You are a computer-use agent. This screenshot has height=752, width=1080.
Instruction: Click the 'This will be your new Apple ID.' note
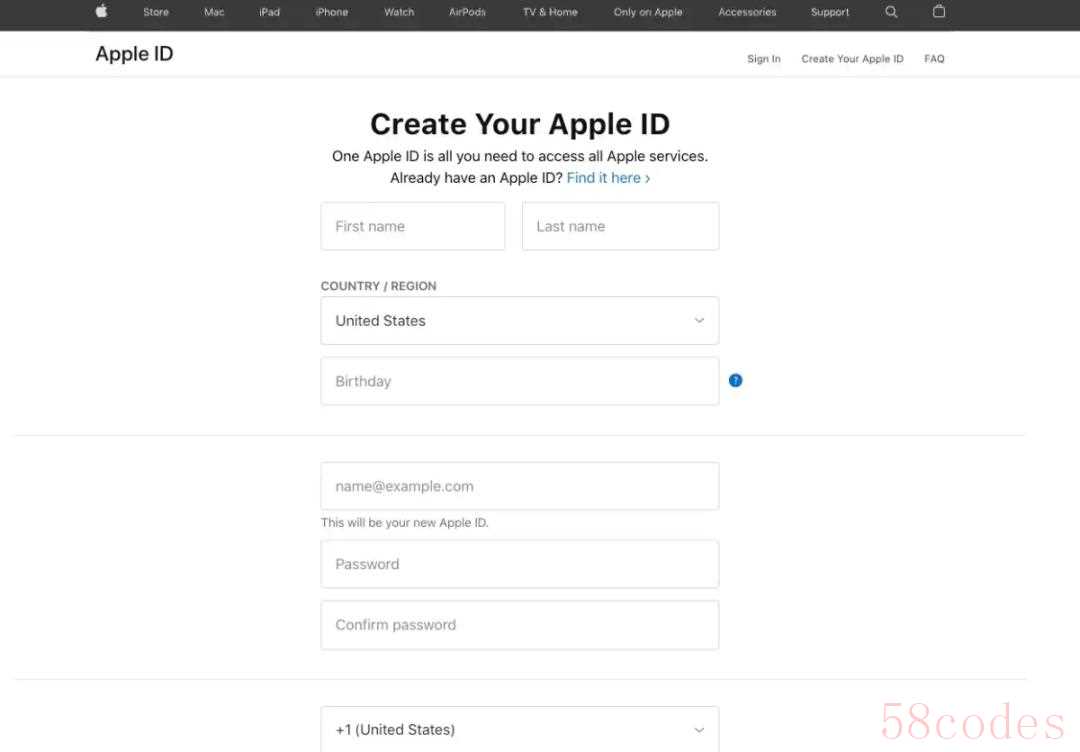(x=404, y=523)
